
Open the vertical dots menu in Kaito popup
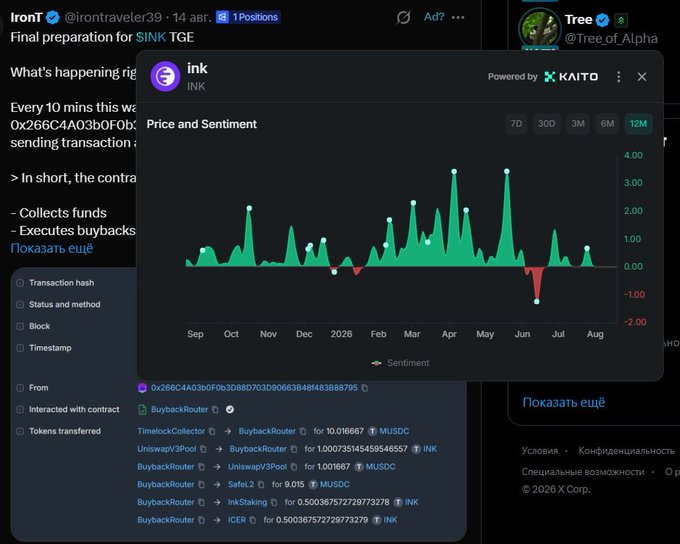tap(618, 77)
